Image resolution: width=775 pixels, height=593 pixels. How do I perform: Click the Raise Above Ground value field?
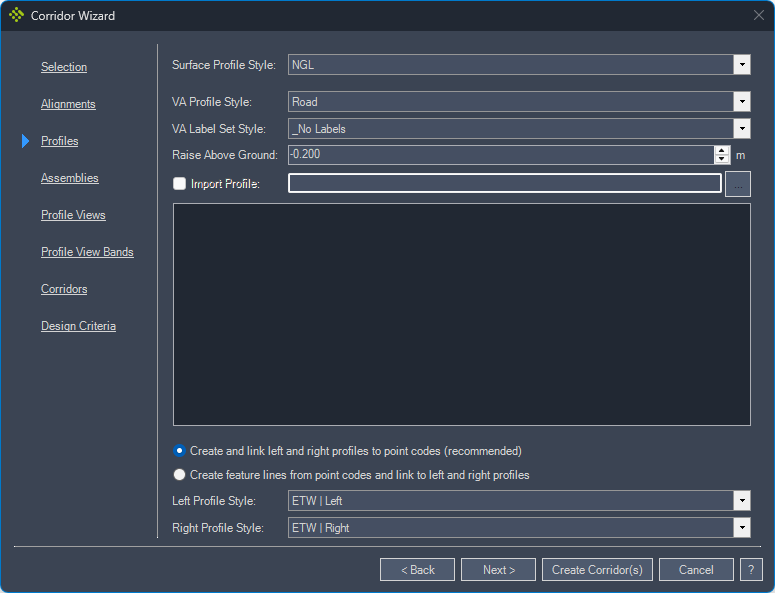click(501, 155)
